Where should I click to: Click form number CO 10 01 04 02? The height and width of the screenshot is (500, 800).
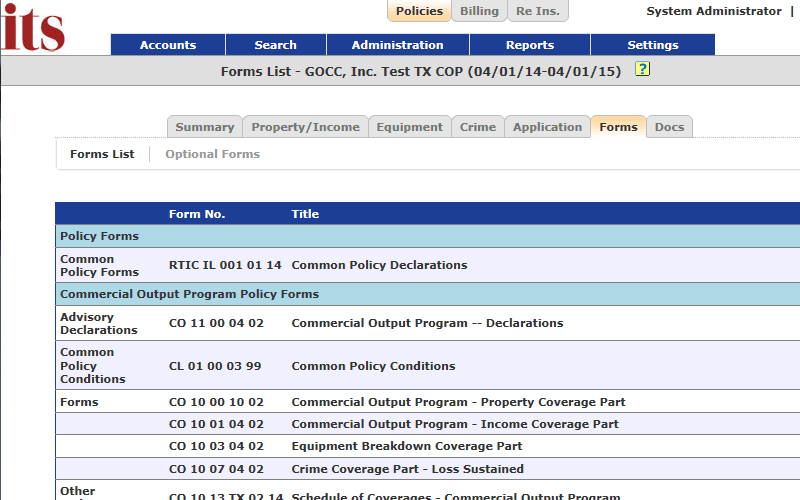pyautogui.click(x=216, y=424)
